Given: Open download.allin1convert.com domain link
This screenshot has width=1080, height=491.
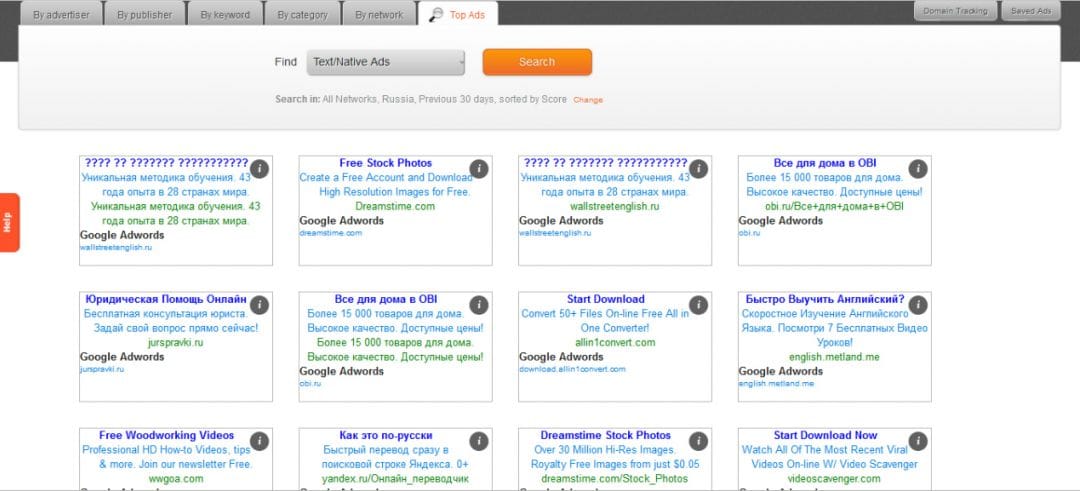Looking at the screenshot, I should 572,370.
